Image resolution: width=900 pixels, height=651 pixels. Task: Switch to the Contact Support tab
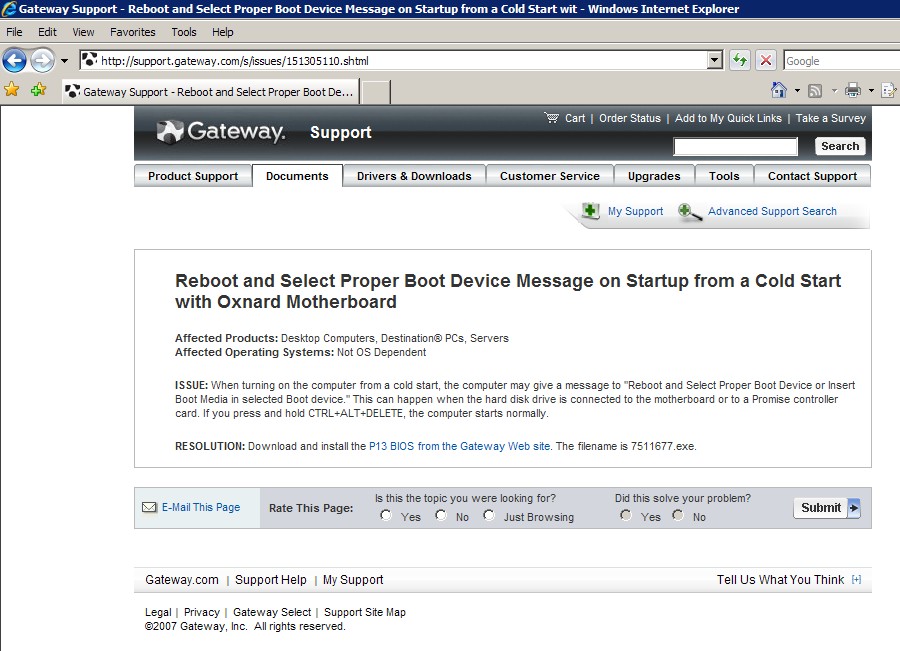pos(812,176)
